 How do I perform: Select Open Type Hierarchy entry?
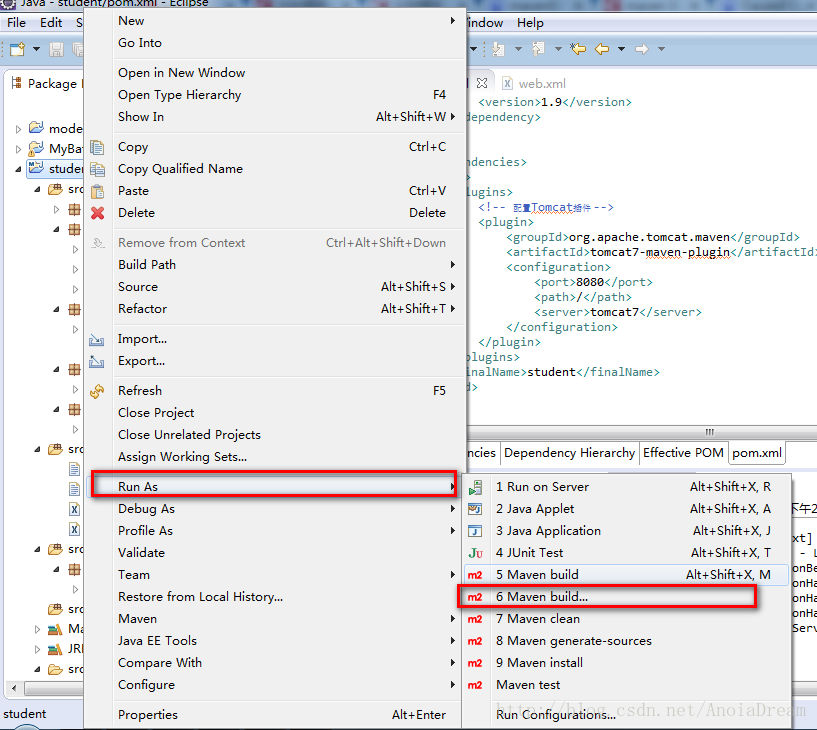(274, 95)
